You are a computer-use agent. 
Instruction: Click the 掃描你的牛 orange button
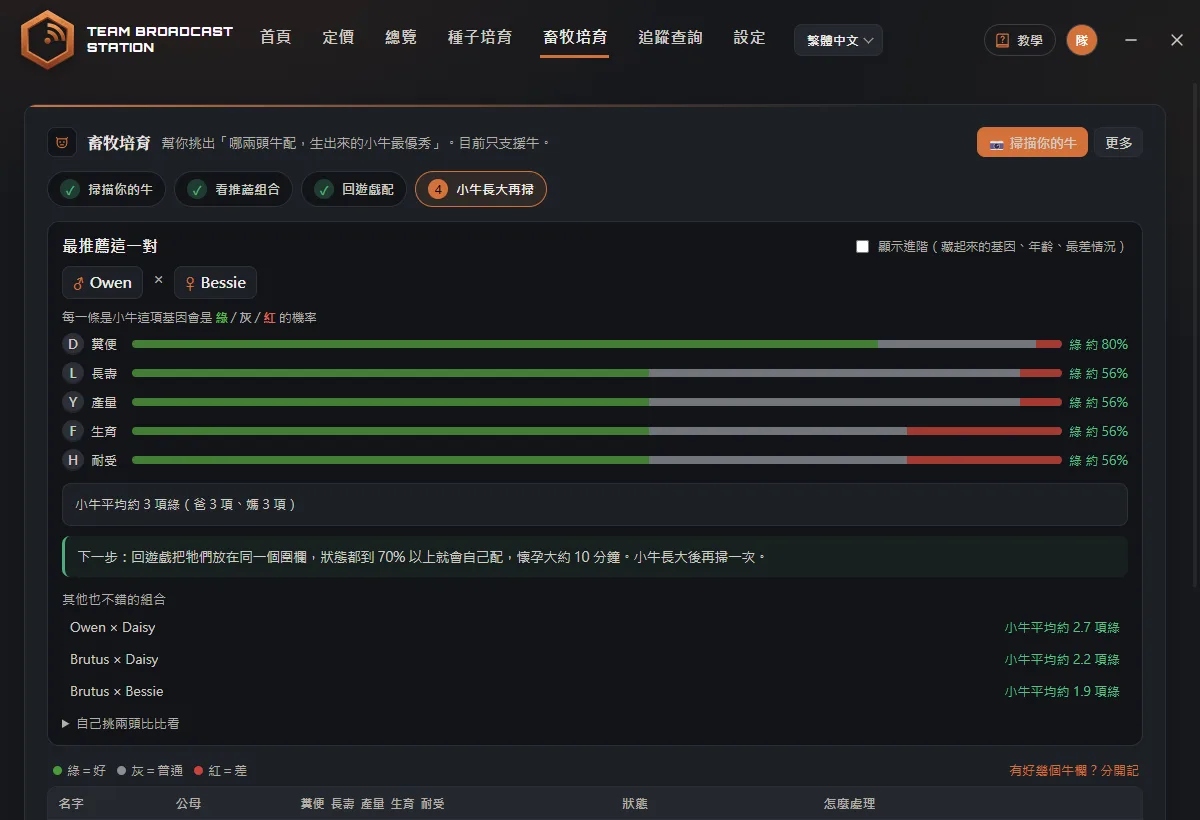click(1032, 142)
